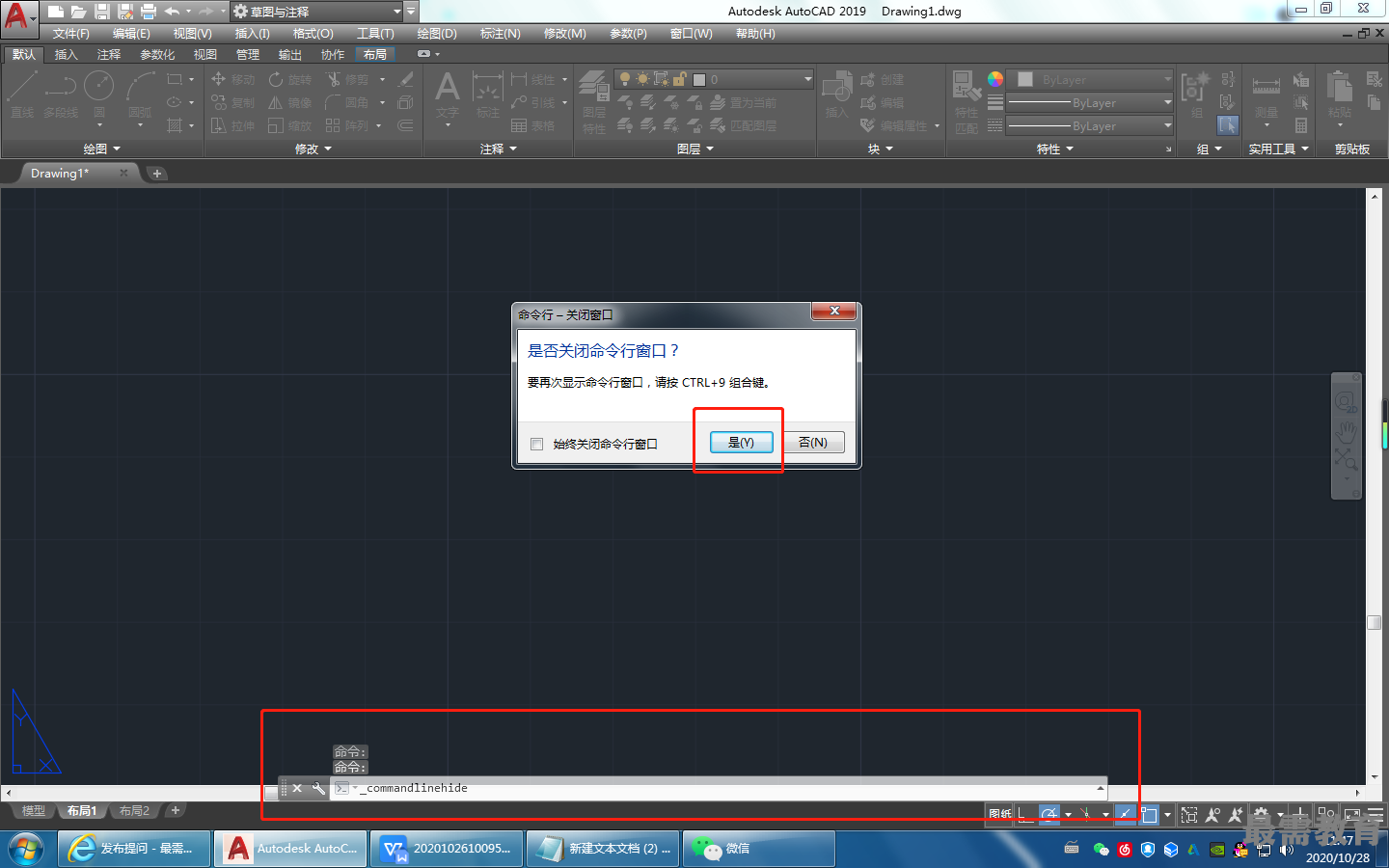Viewport: 1389px width, 868px height.
Task: Open the lineweight ByLayer dropdown
Action: [x=1090, y=102]
